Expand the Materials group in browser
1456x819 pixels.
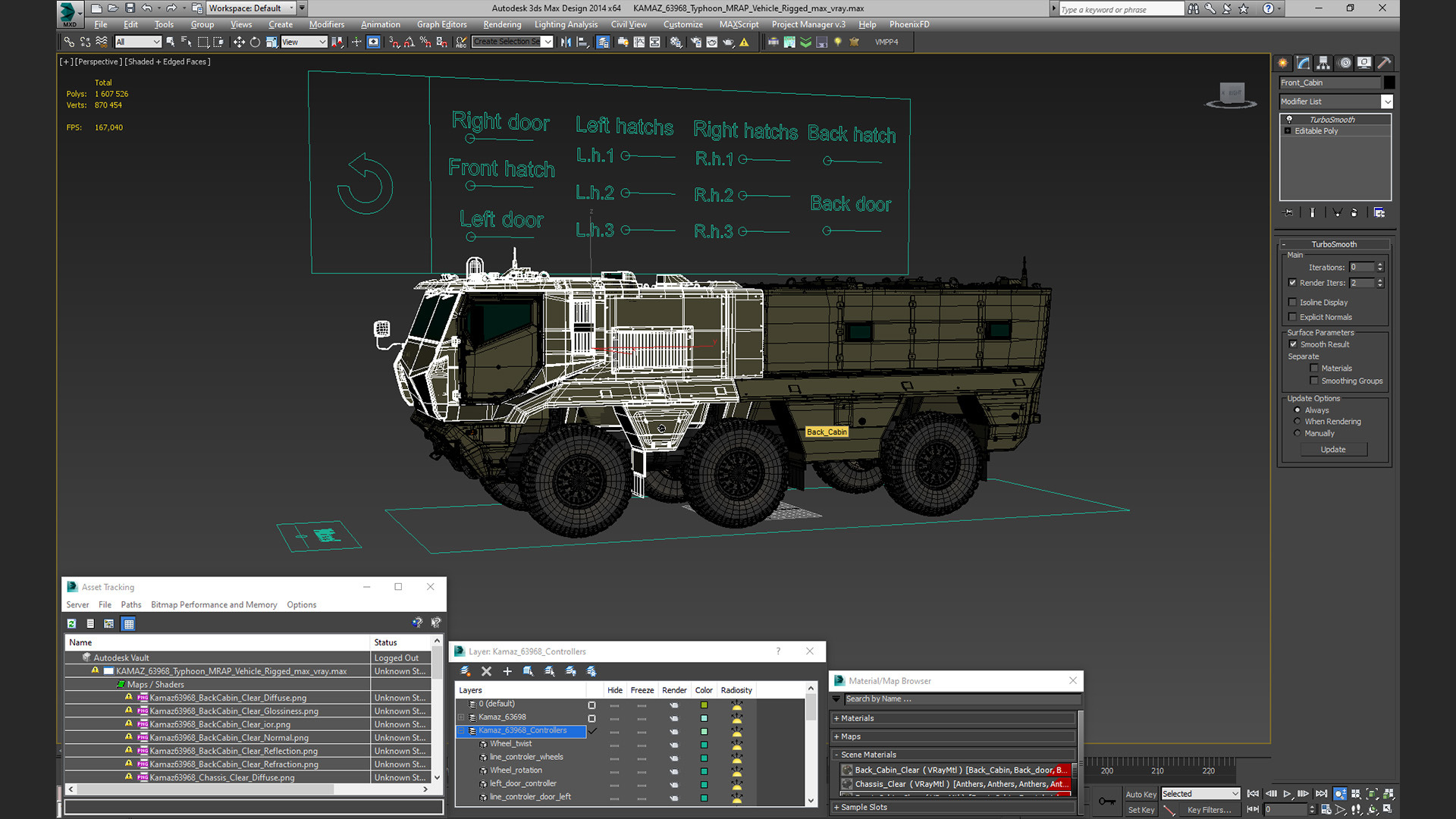(836, 718)
